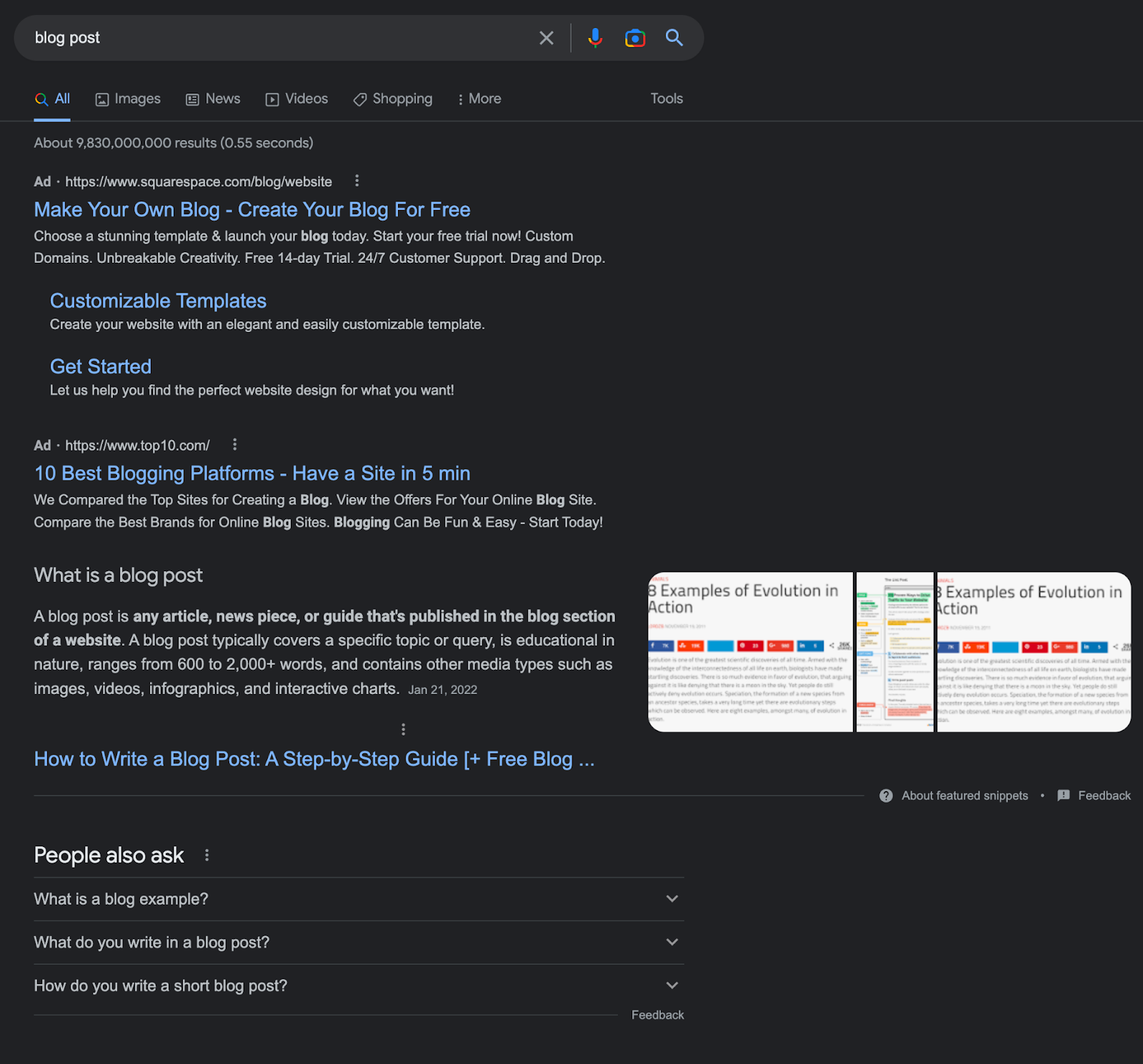Image resolution: width=1143 pixels, height=1064 pixels.
Task: Start voice search with the microphone icon
Action: 594,38
